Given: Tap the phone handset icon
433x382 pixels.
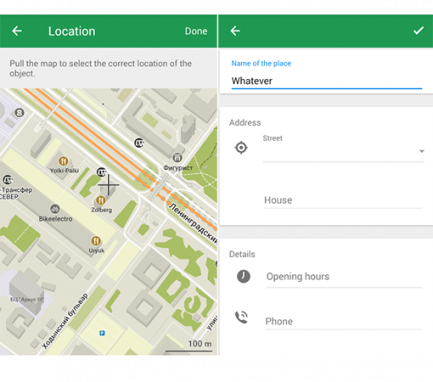Looking at the screenshot, I should [x=242, y=317].
